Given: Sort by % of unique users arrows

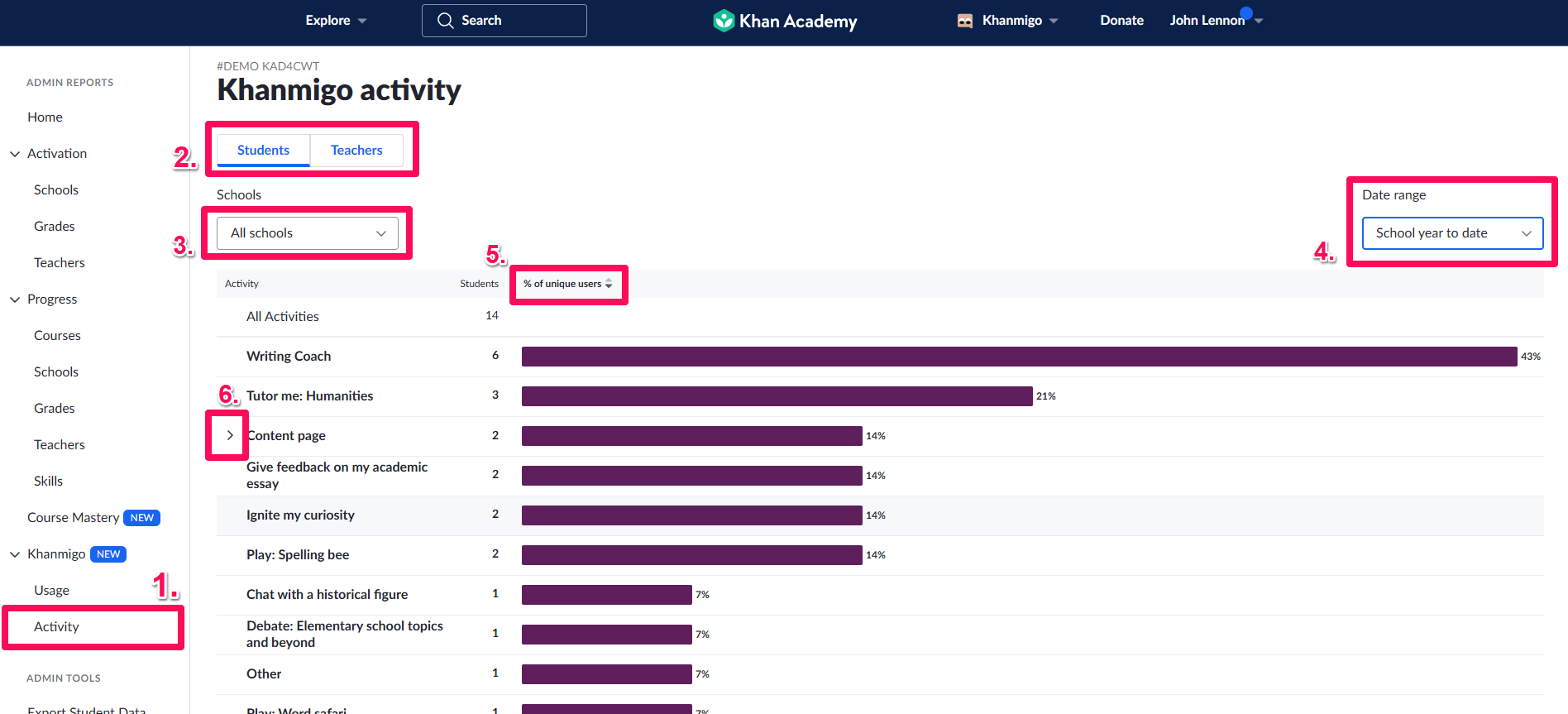Looking at the screenshot, I should (609, 284).
